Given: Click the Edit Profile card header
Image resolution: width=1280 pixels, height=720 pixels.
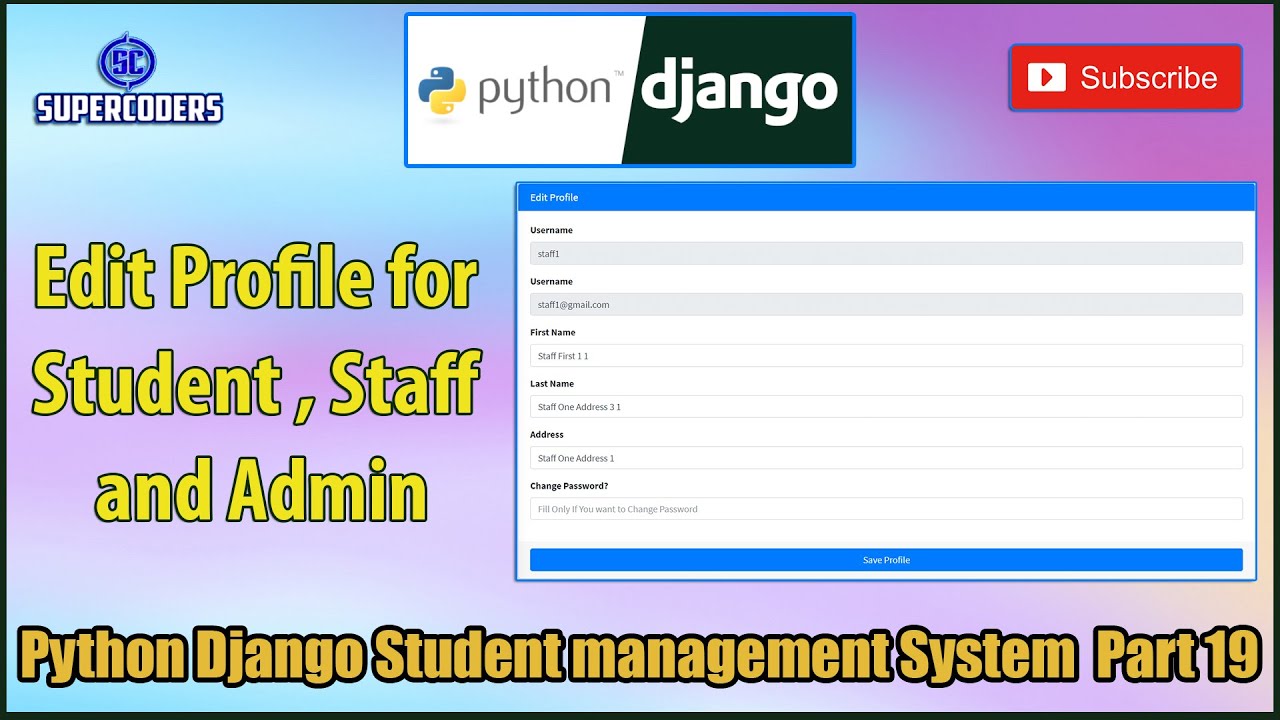Looking at the screenshot, I should 886,197.
